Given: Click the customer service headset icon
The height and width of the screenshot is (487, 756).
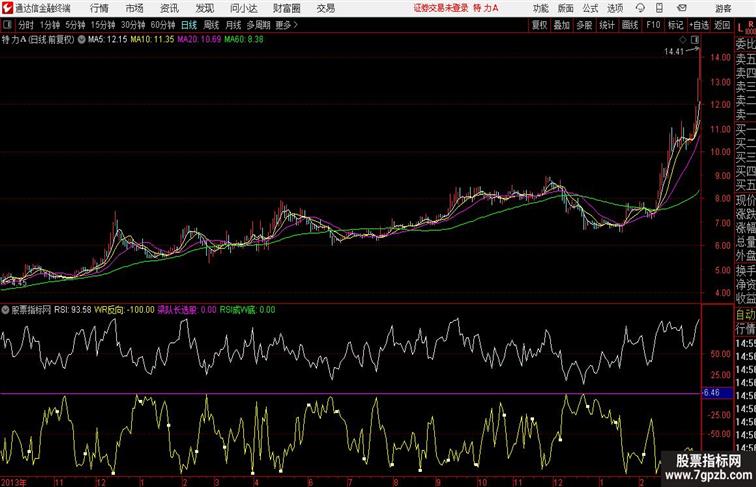Looking at the screenshot, I should pyautogui.click(x=640, y=8).
